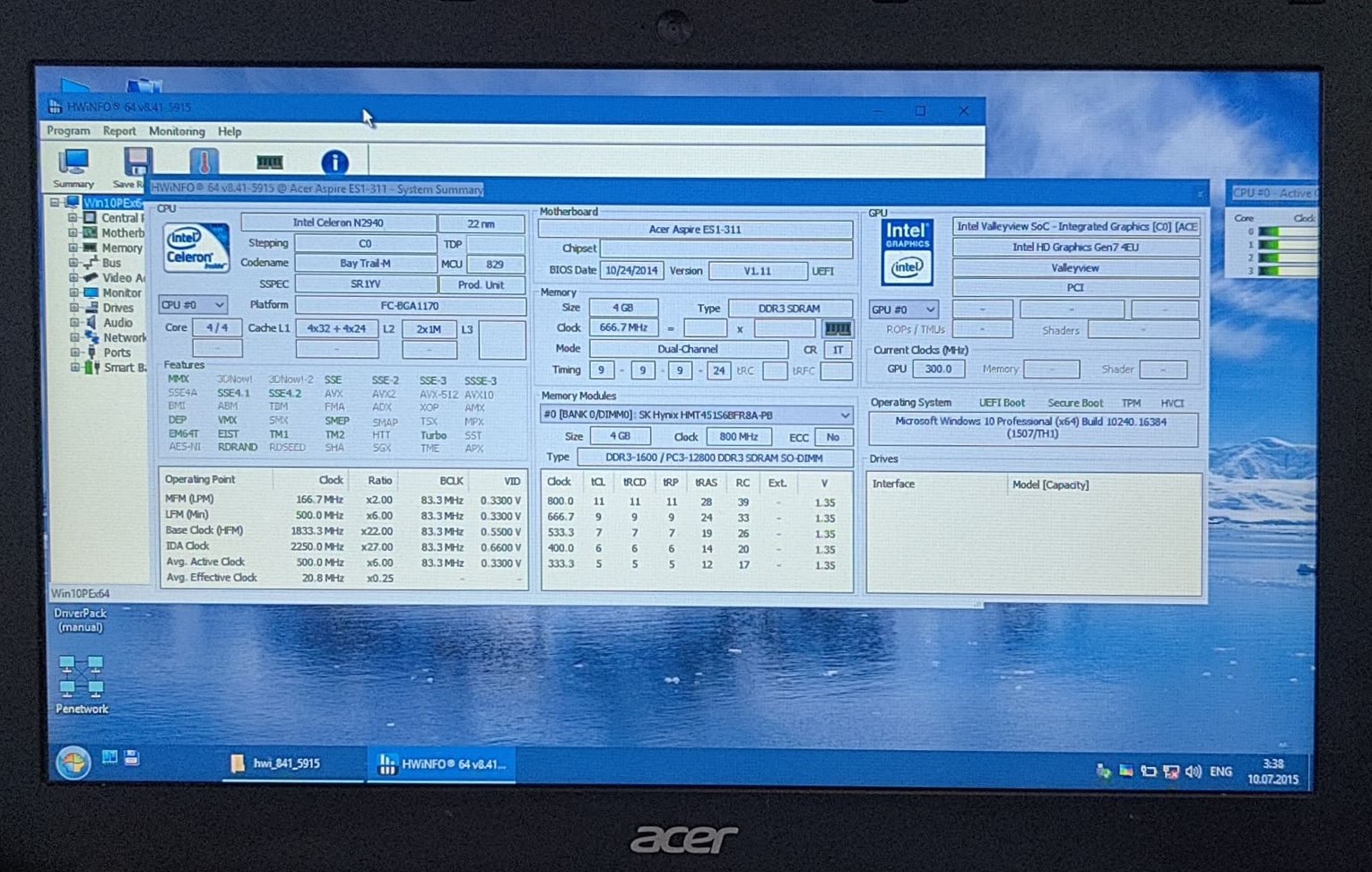This screenshot has width=1372, height=872.
Task: Open the Penetwork desktop shortcut icon
Action: 81,676
